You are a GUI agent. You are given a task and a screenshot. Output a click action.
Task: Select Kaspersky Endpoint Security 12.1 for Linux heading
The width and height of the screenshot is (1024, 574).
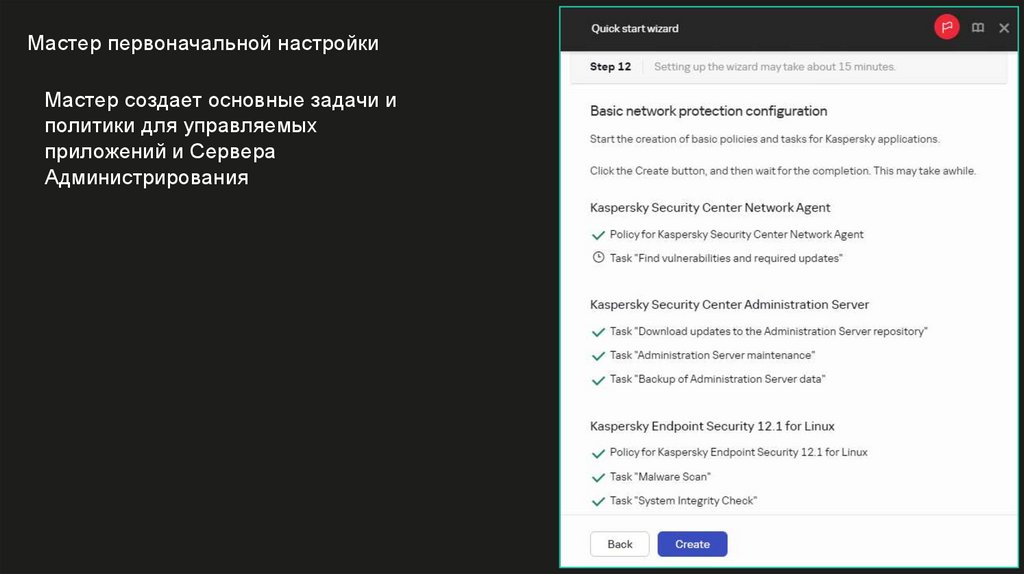[712, 426]
